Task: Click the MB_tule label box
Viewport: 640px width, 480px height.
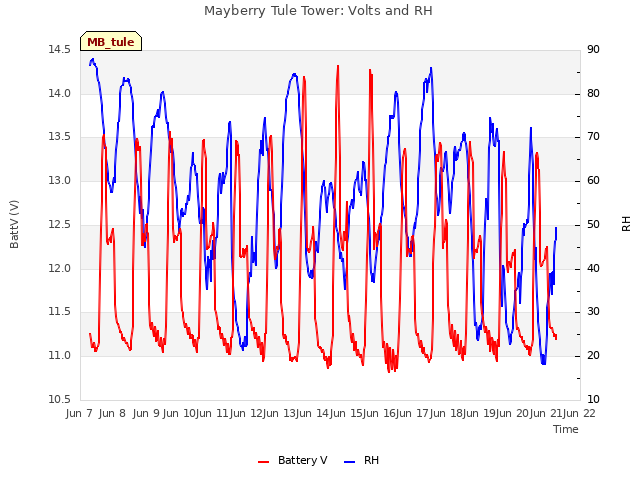Action: point(111,41)
